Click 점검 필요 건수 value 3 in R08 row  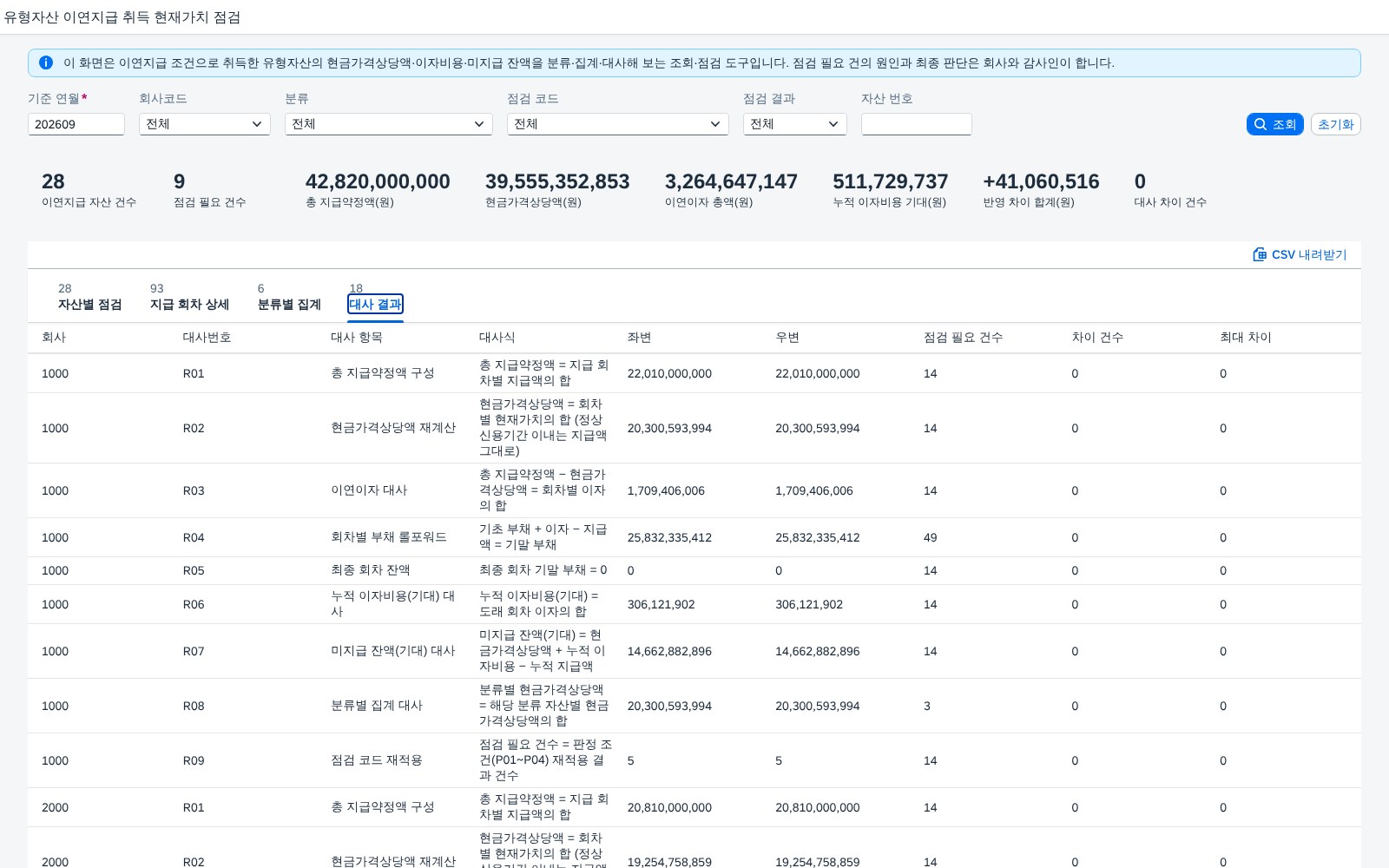tap(927, 706)
